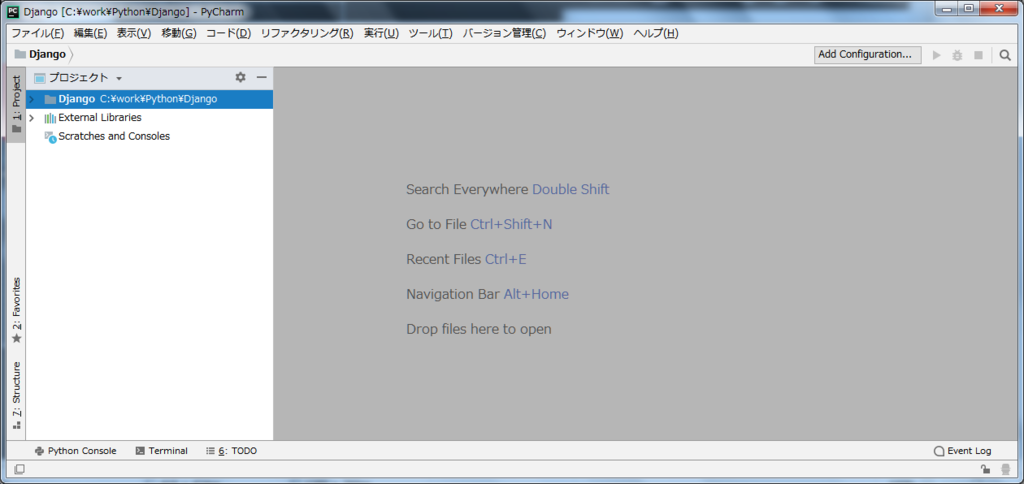Click the Stop square icon in toolbar
Viewport: 1024px width, 484px height.
[978, 56]
